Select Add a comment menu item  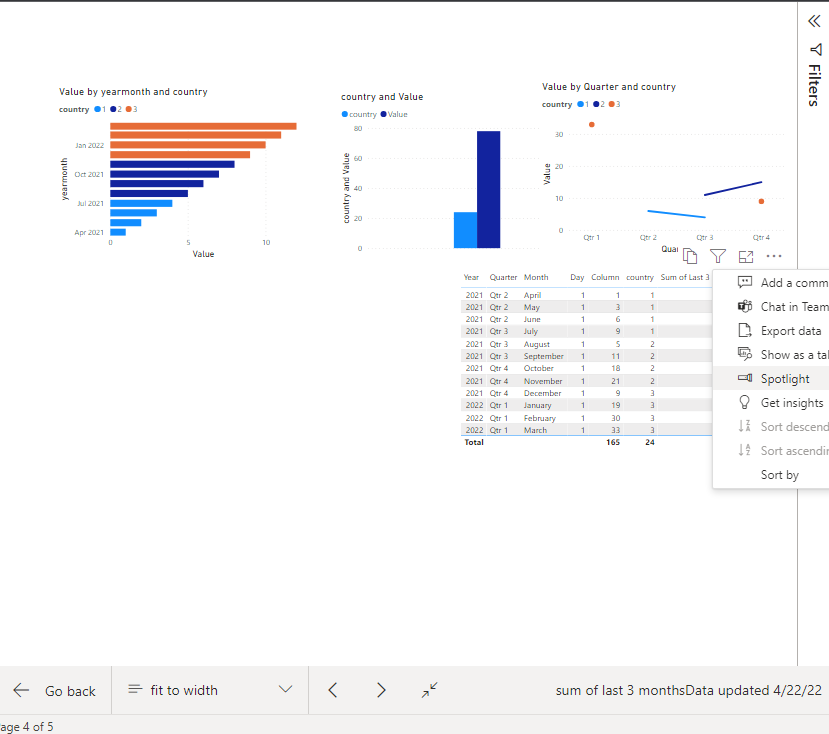coord(771,283)
